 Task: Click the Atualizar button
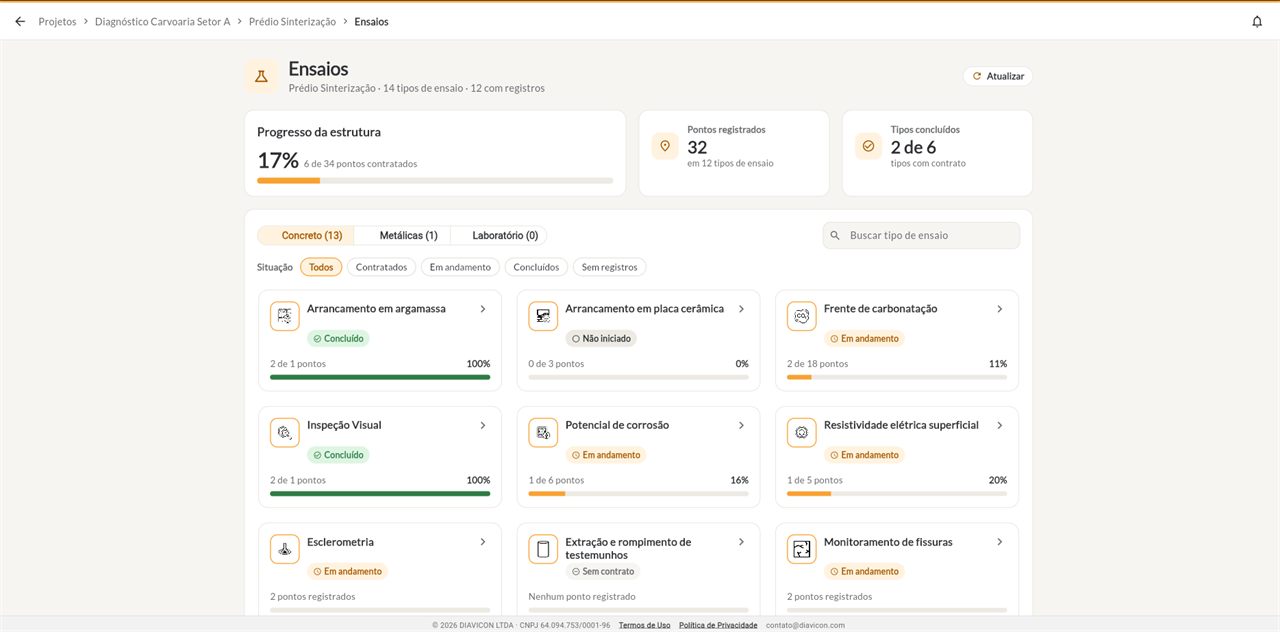998,76
